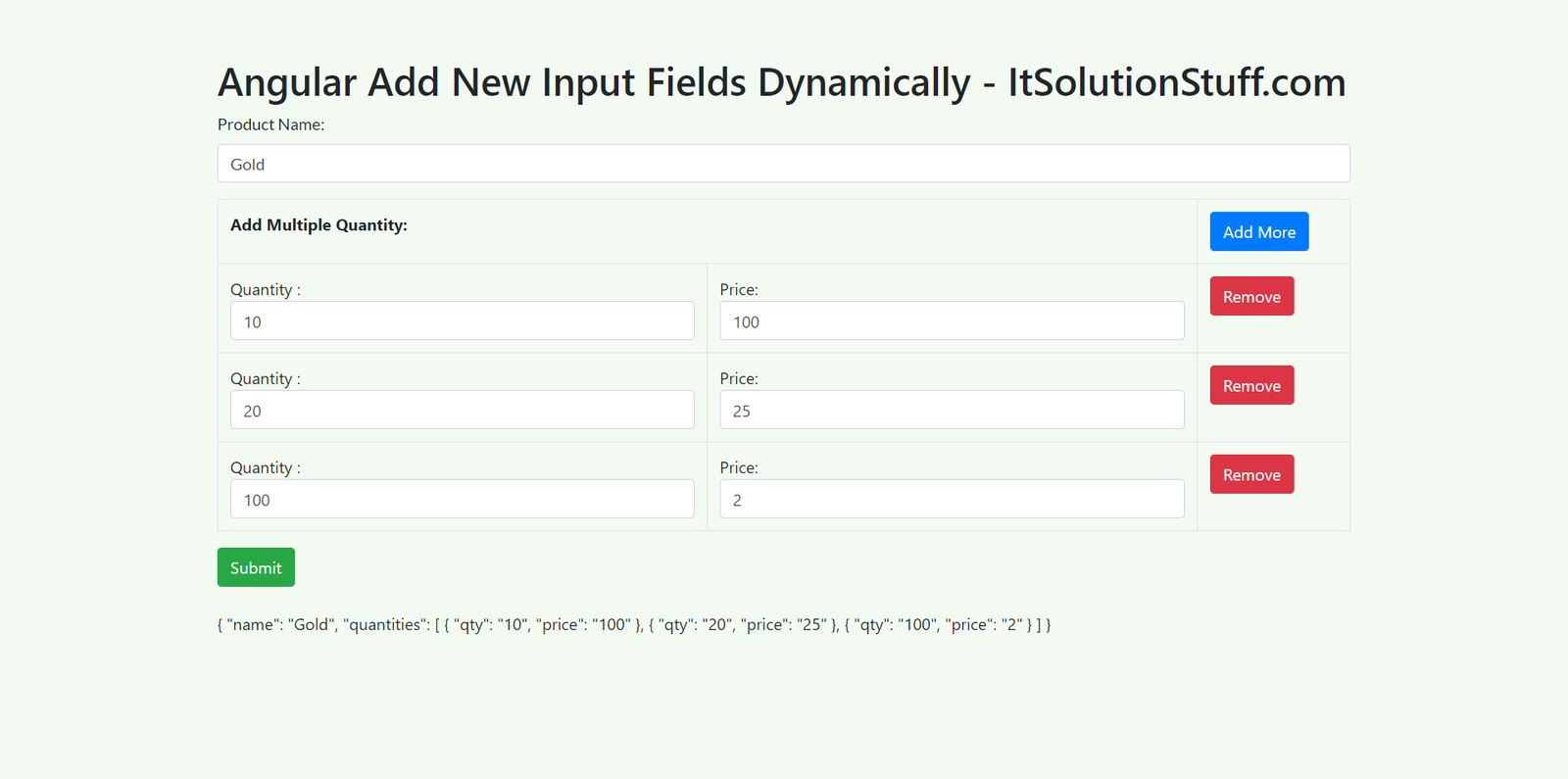This screenshot has height=779, width=1568.
Task: Click the green Submit button
Action: pos(256,568)
